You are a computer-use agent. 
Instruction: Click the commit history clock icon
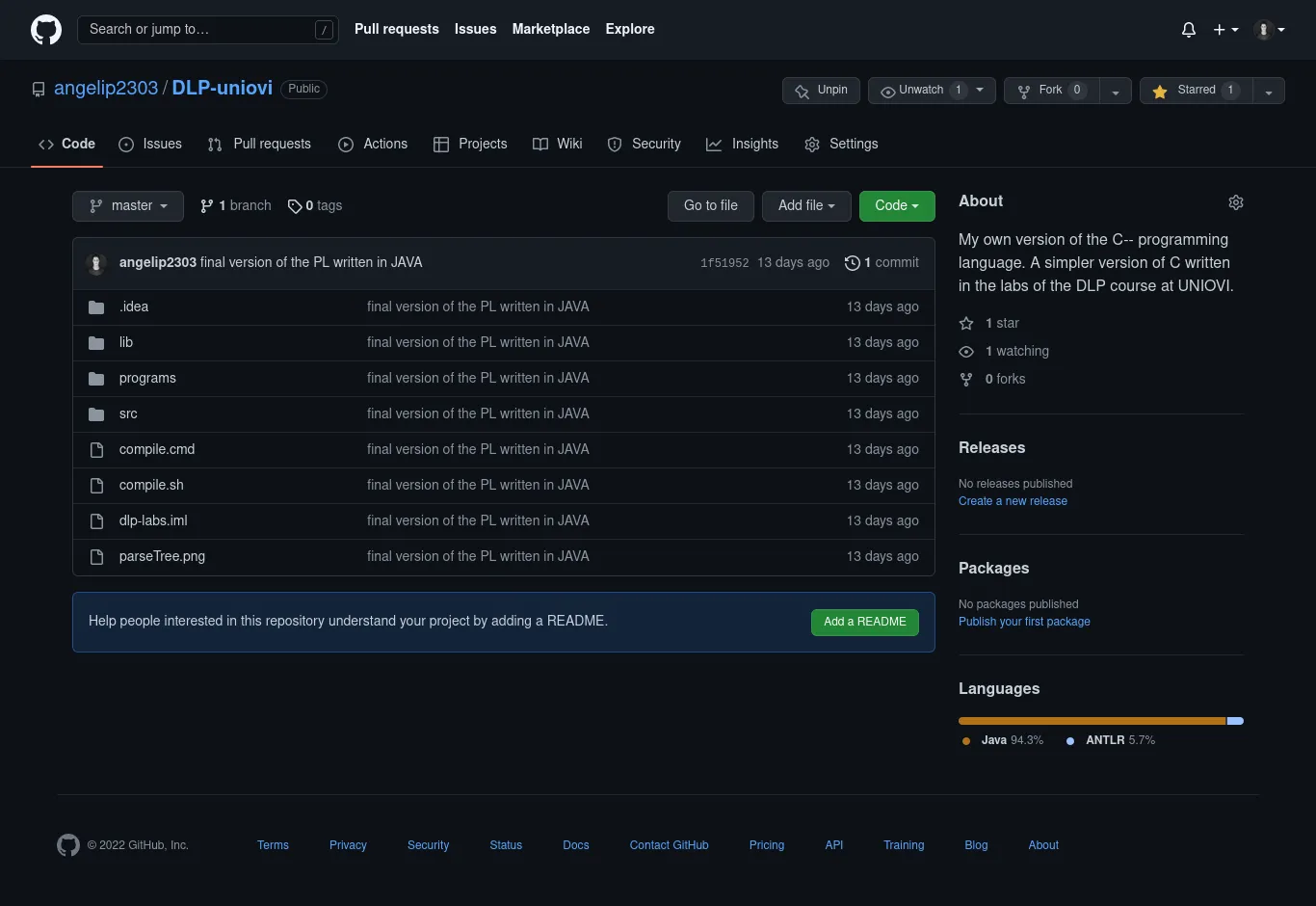click(852, 263)
